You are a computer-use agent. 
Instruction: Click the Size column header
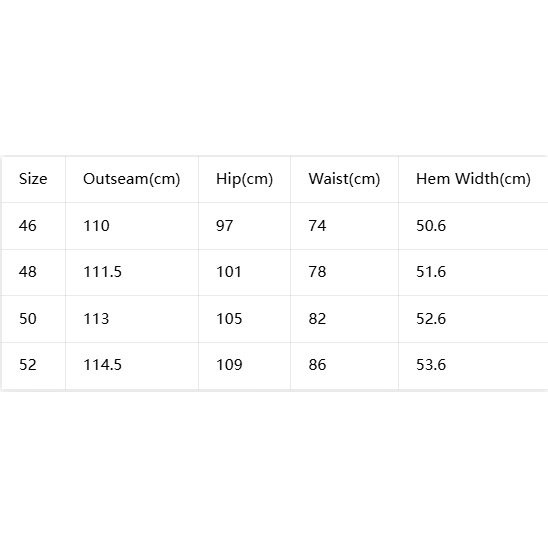33,179
